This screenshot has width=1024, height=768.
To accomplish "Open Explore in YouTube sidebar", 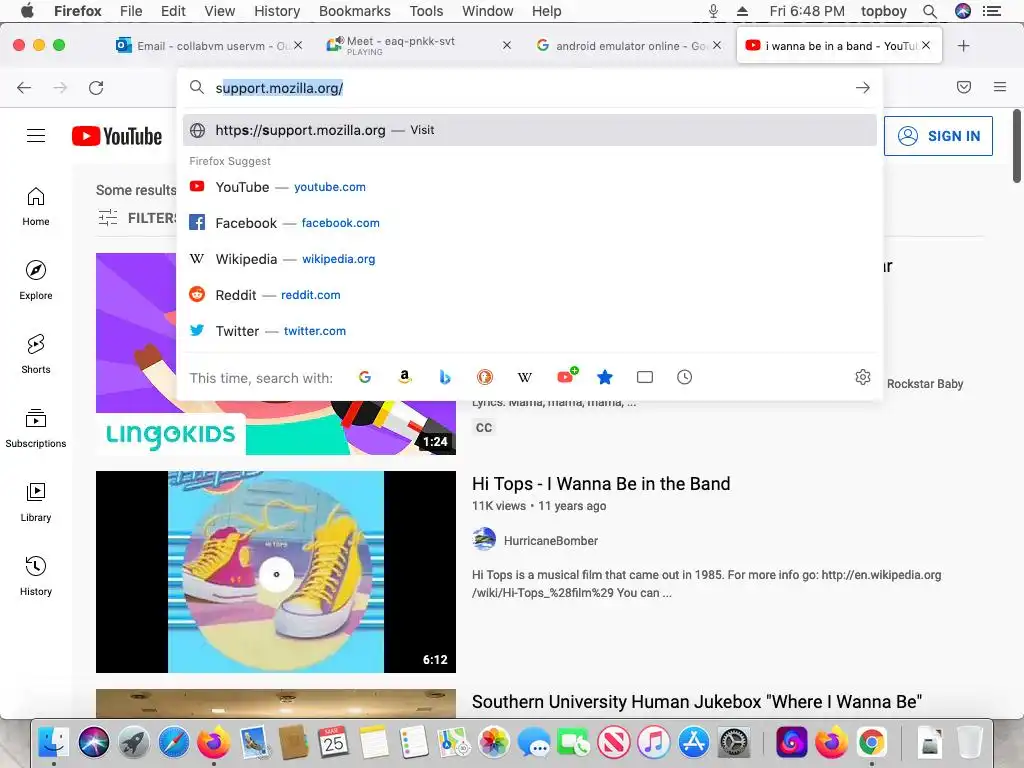I will [x=36, y=280].
